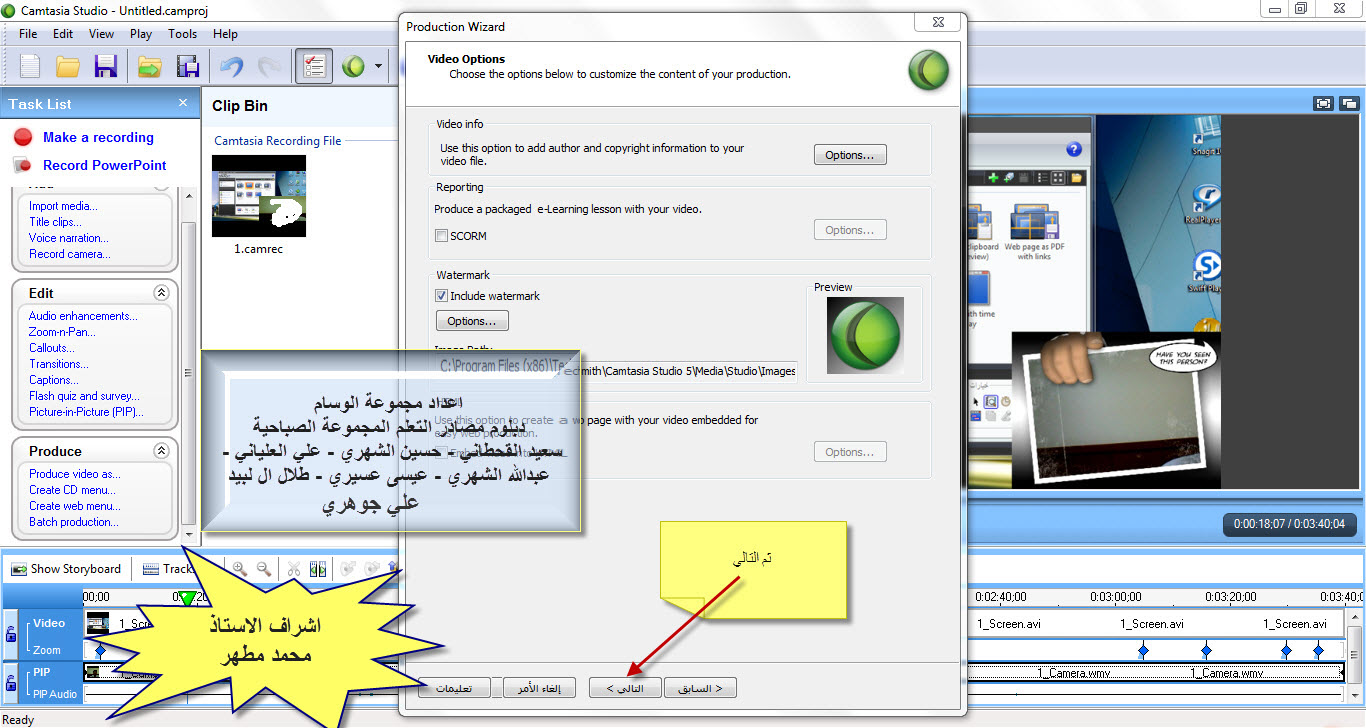Open a project with the yellow folder icon
The image size is (1366, 728).
(67, 67)
